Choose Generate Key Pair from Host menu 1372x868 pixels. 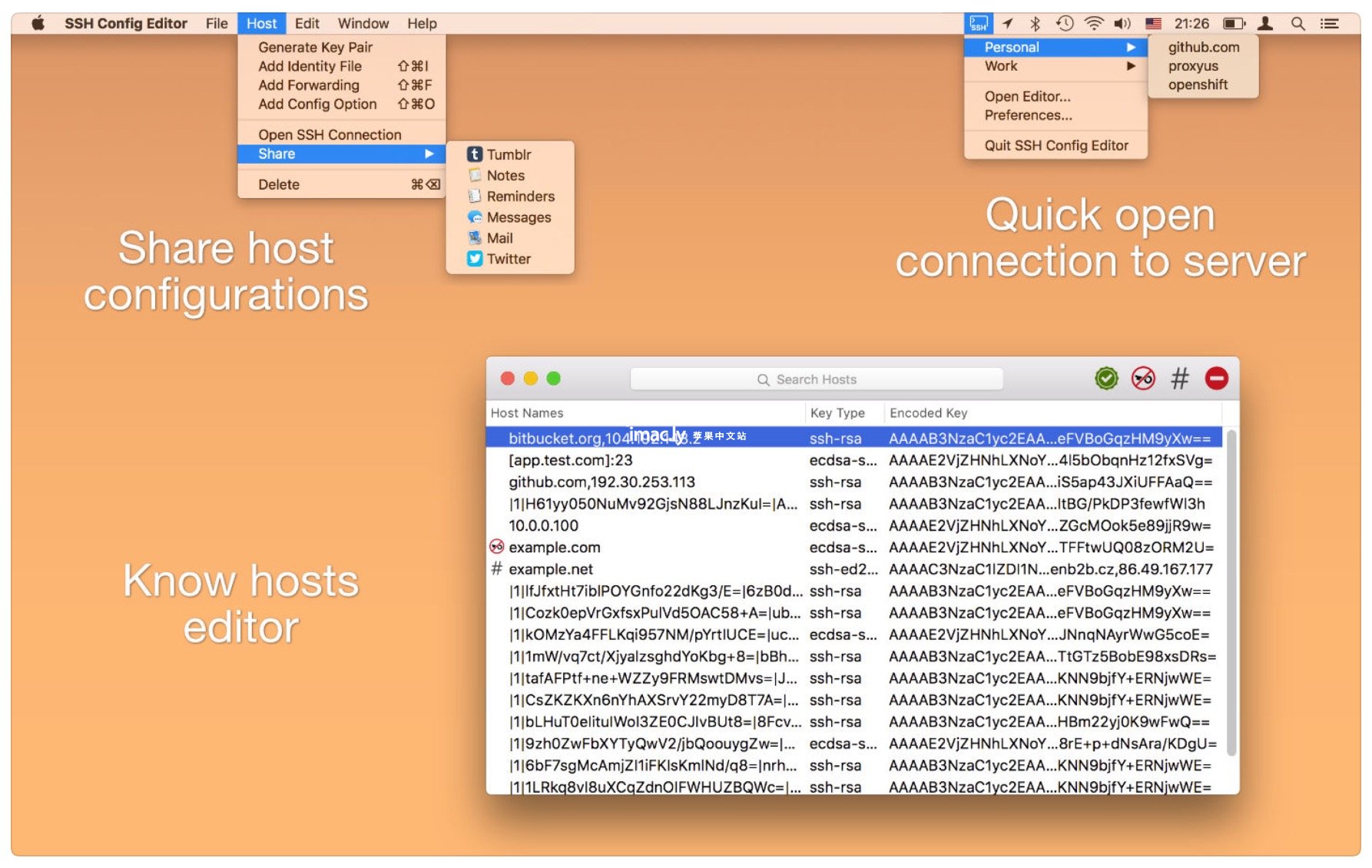342,47
